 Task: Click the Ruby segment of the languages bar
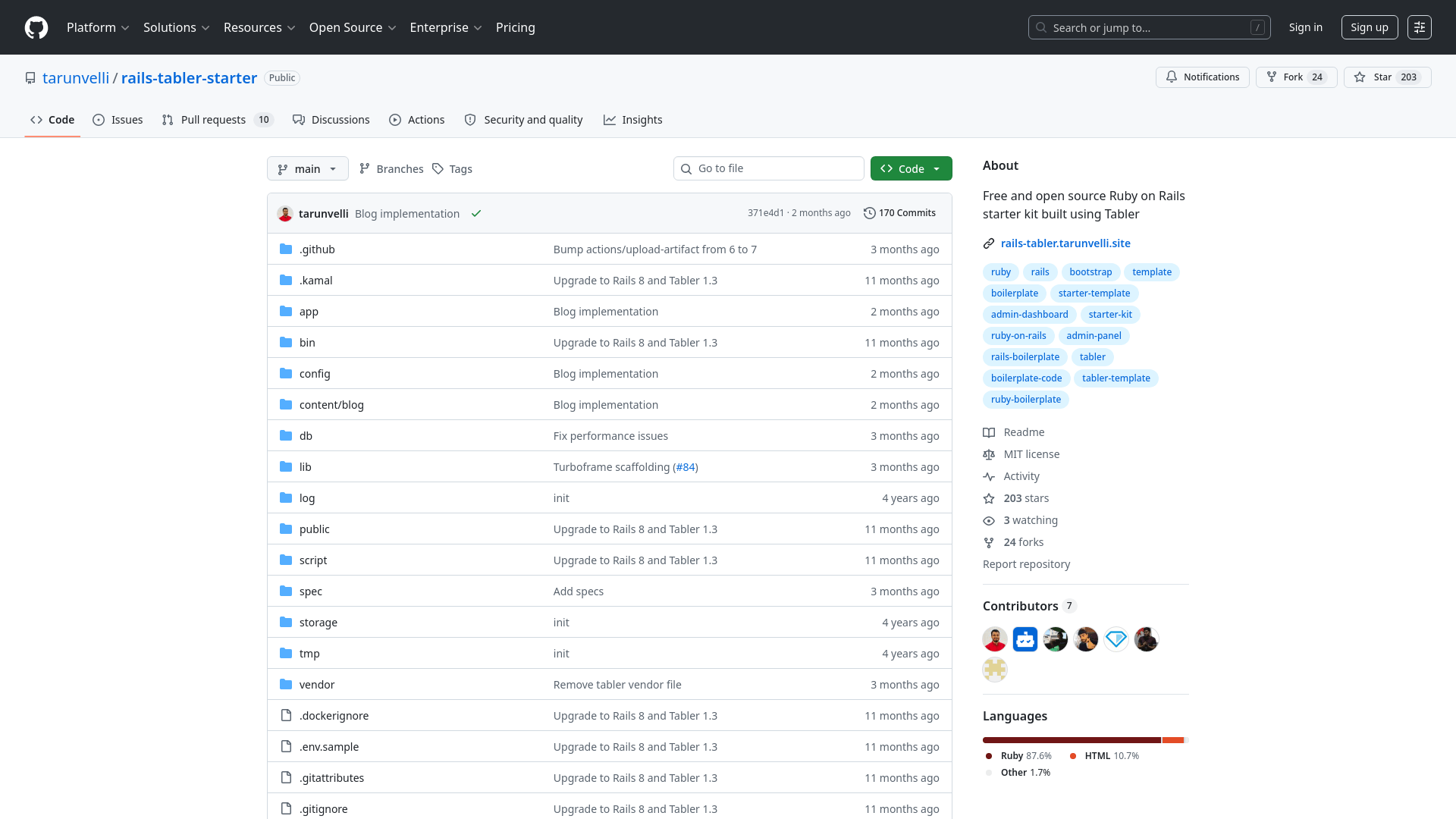click(1072, 740)
